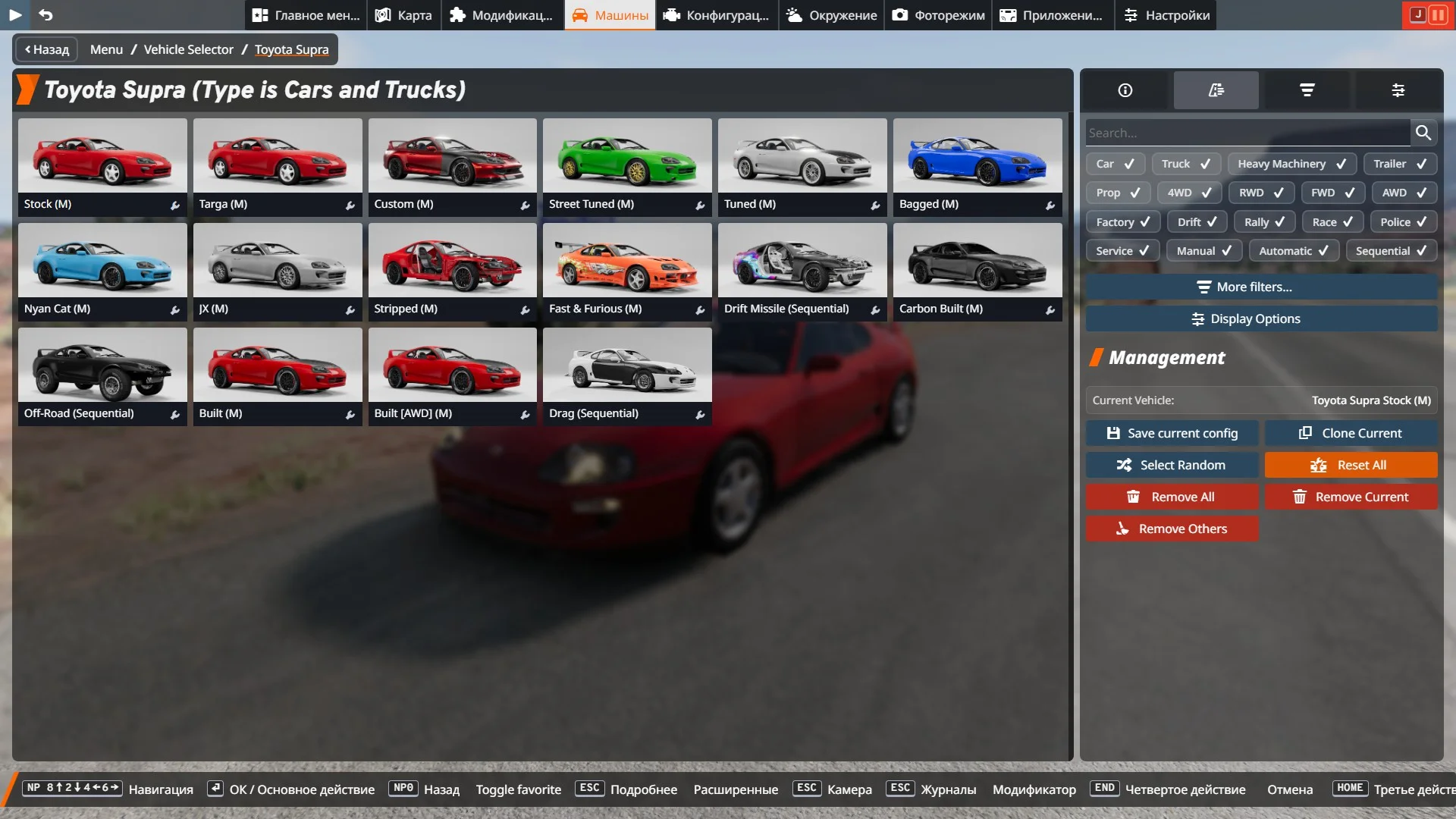Click wrench icon on Custom (M) card

coord(525,205)
